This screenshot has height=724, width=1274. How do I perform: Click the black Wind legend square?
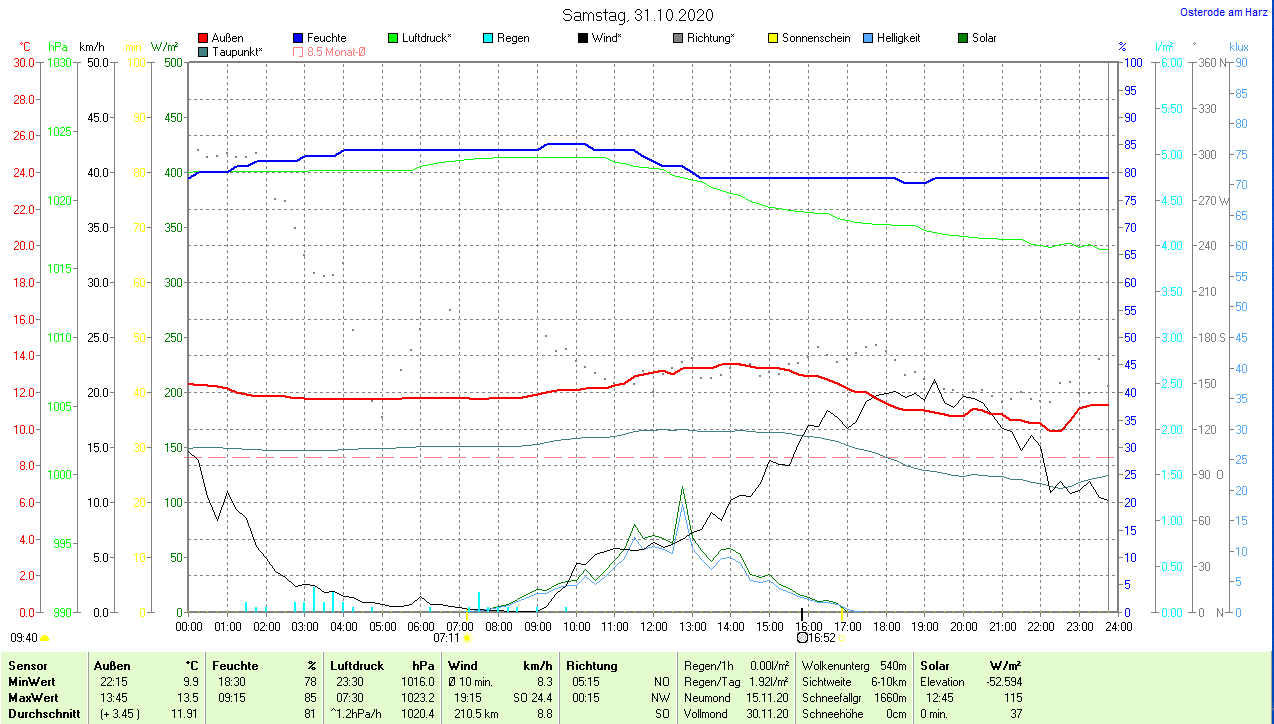pos(583,38)
